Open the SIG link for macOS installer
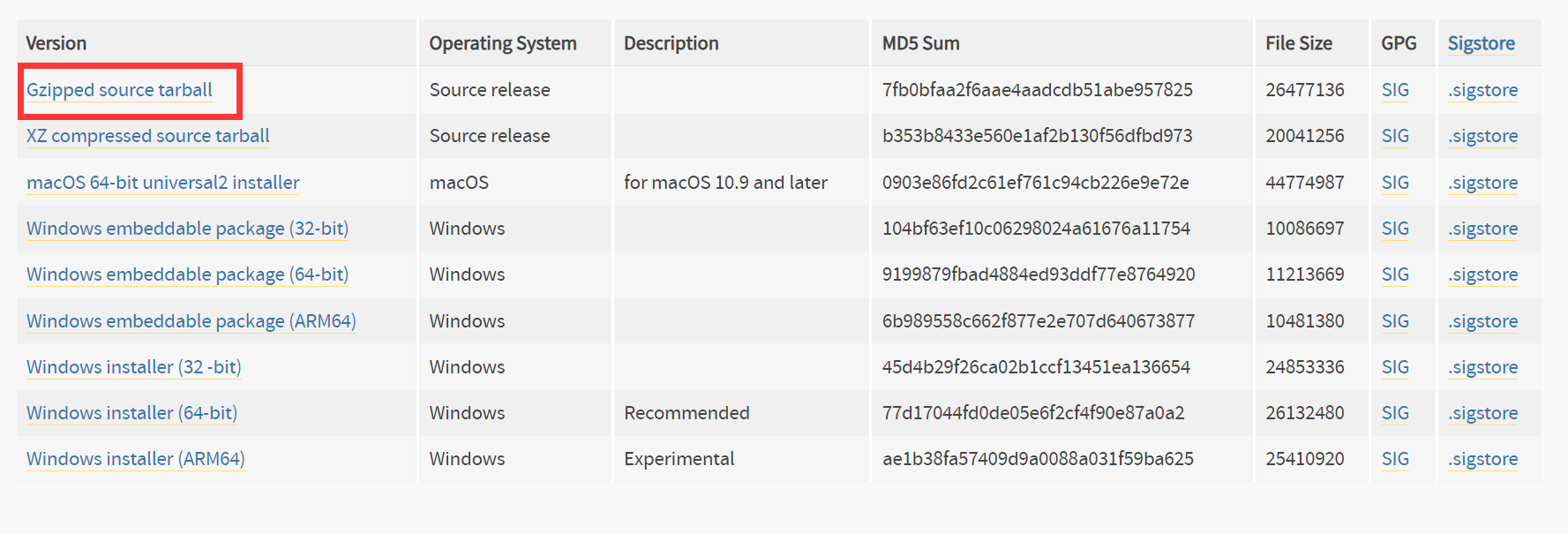 (1395, 183)
